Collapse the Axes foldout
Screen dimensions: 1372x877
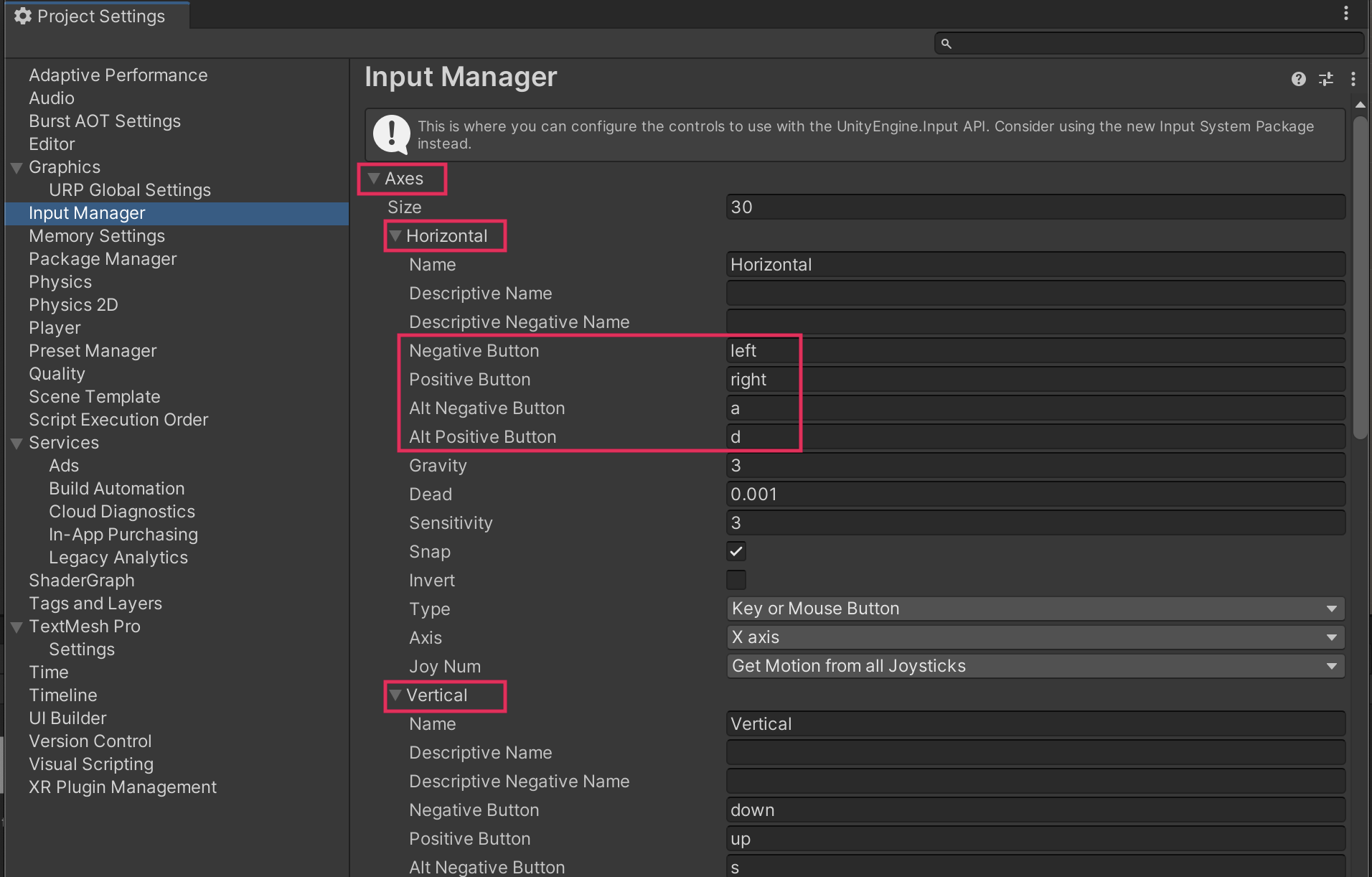[374, 179]
